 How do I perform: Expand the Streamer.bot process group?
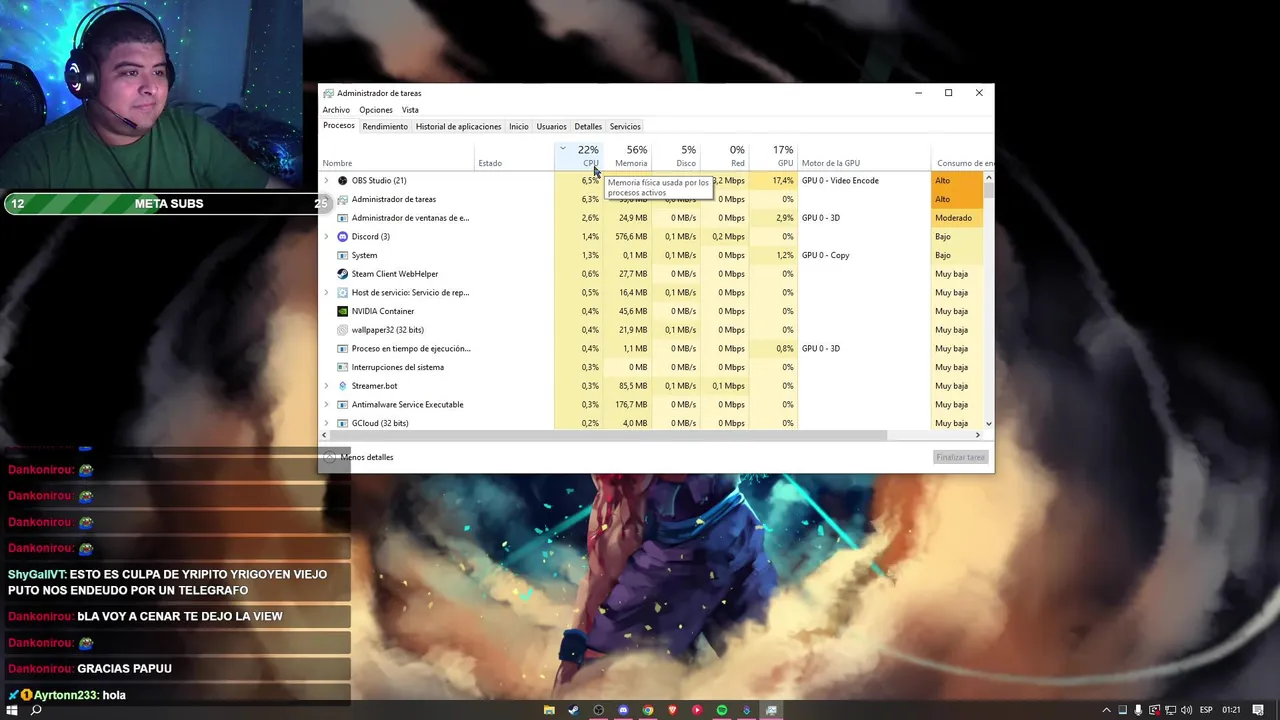pos(326,386)
